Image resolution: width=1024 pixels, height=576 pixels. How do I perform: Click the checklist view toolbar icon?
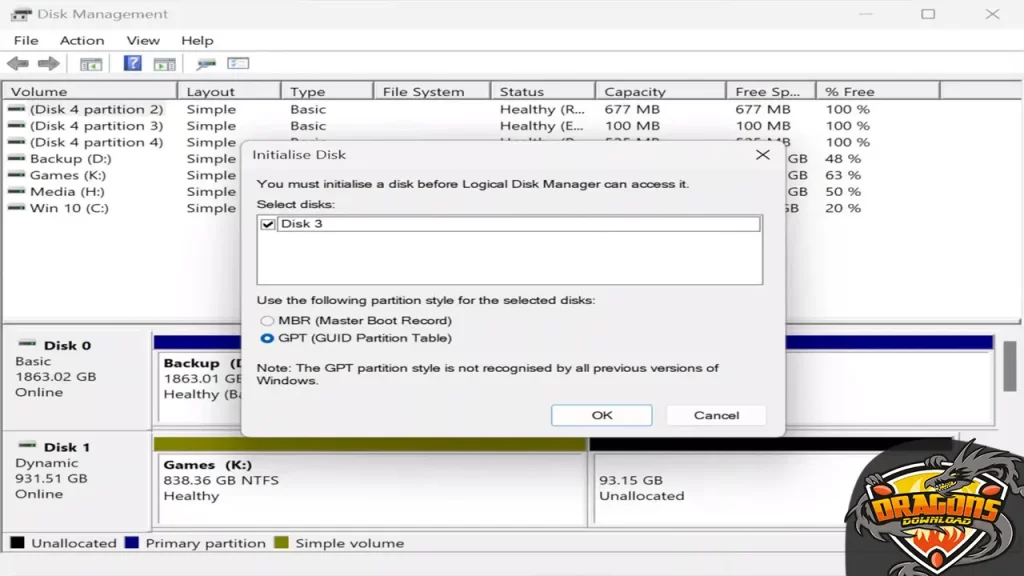pyautogui.click(x=238, y=64)
